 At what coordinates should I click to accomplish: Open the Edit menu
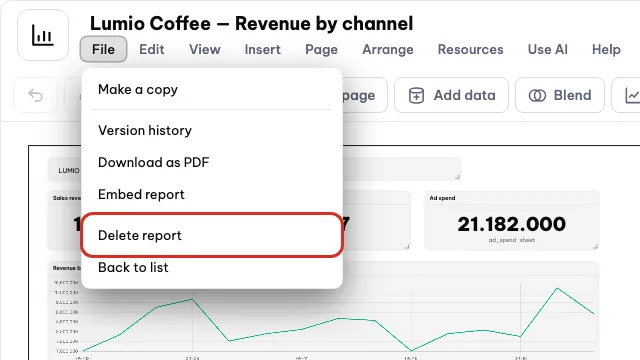coord(151,49)
